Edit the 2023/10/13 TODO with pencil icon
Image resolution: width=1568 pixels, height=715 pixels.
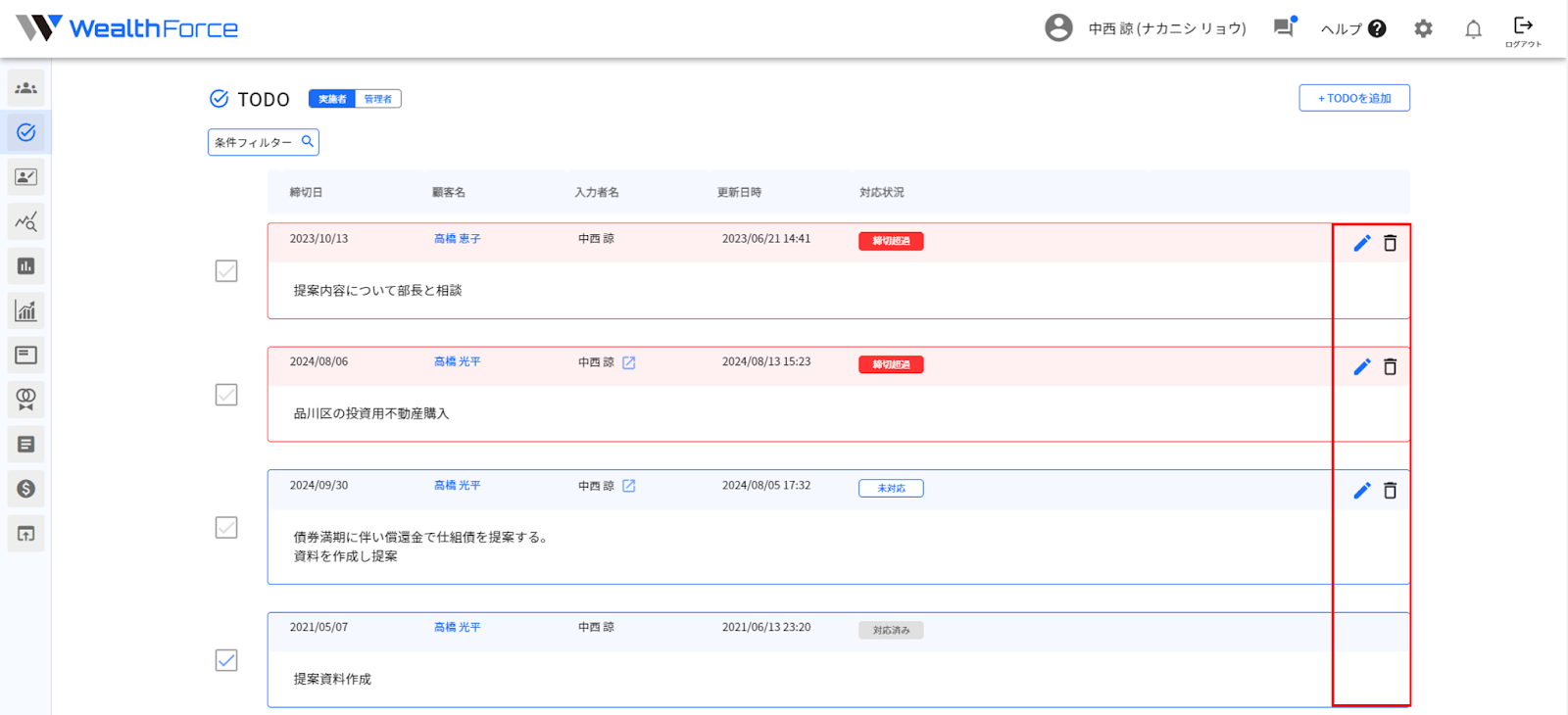[1362, 243]
